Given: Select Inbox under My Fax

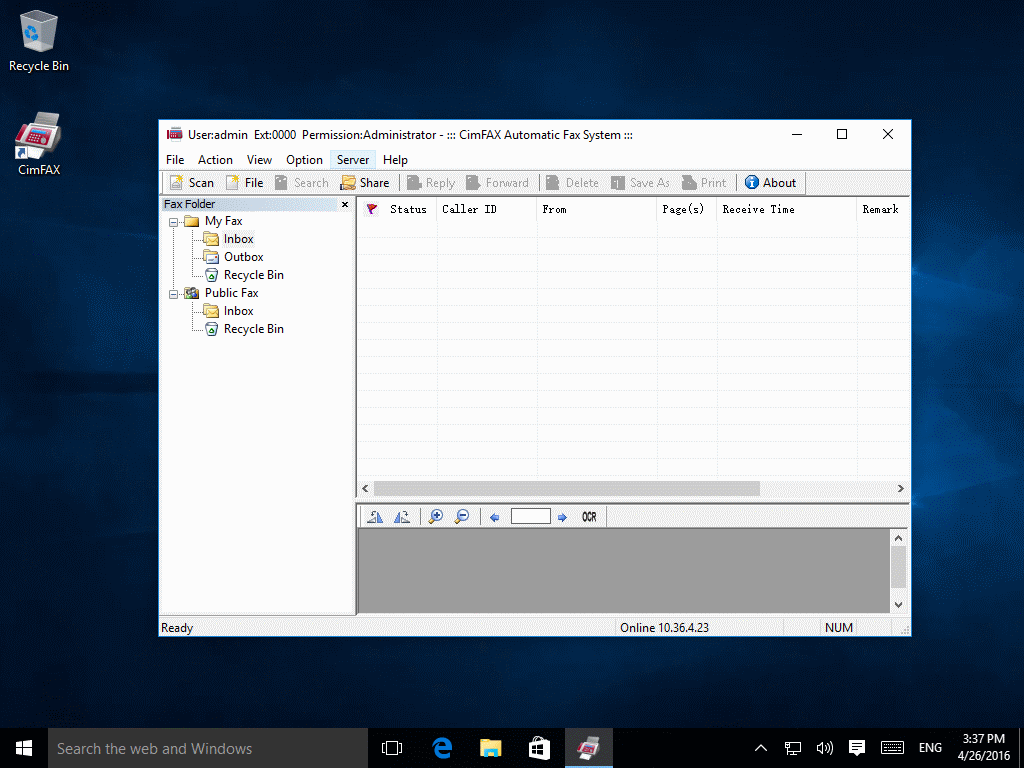Looking at the screenshot, I should pos(238,239).
